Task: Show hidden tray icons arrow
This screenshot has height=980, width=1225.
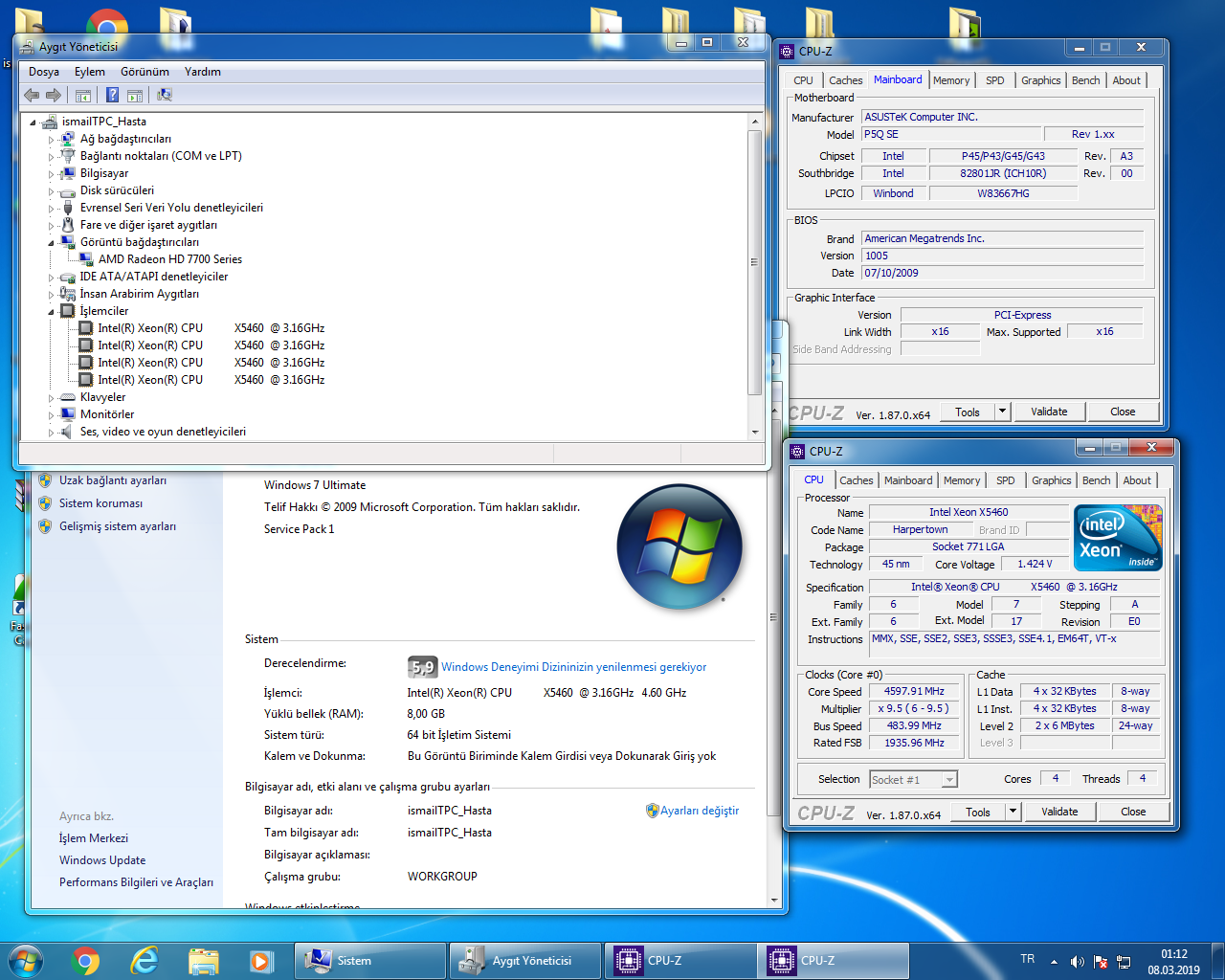Action: (x=1054, y=961)
